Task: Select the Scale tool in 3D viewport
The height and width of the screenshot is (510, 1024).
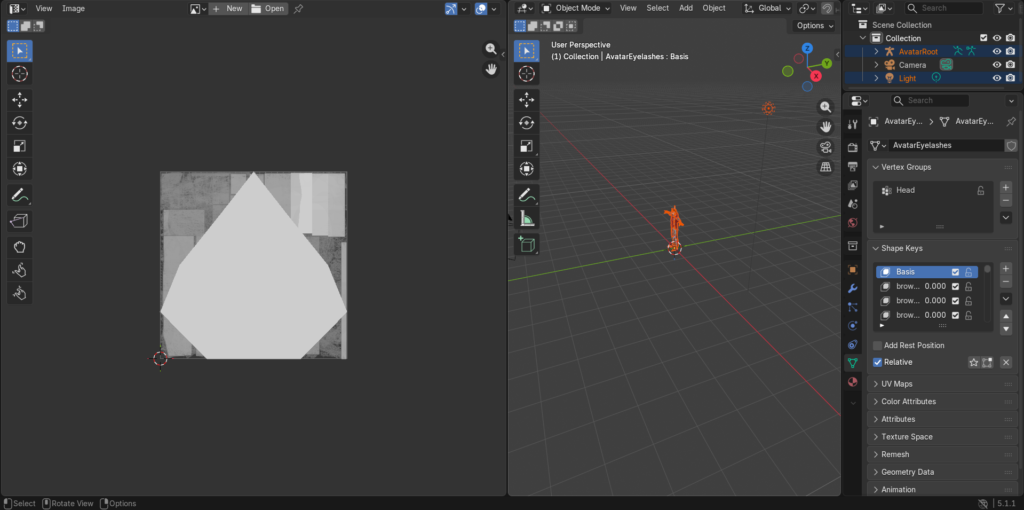Action: pyautogui.click(x=526, y=146)
